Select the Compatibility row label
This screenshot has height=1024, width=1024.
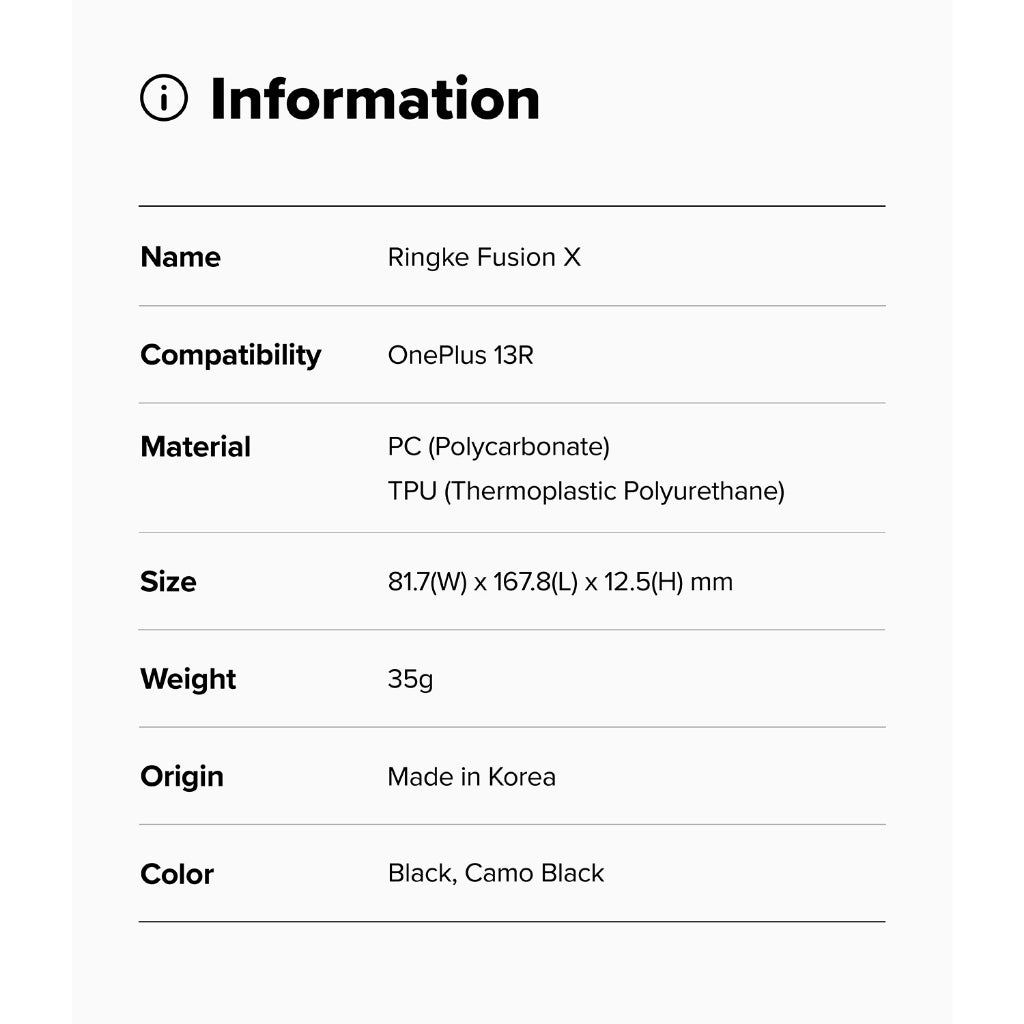pos(230,355)
